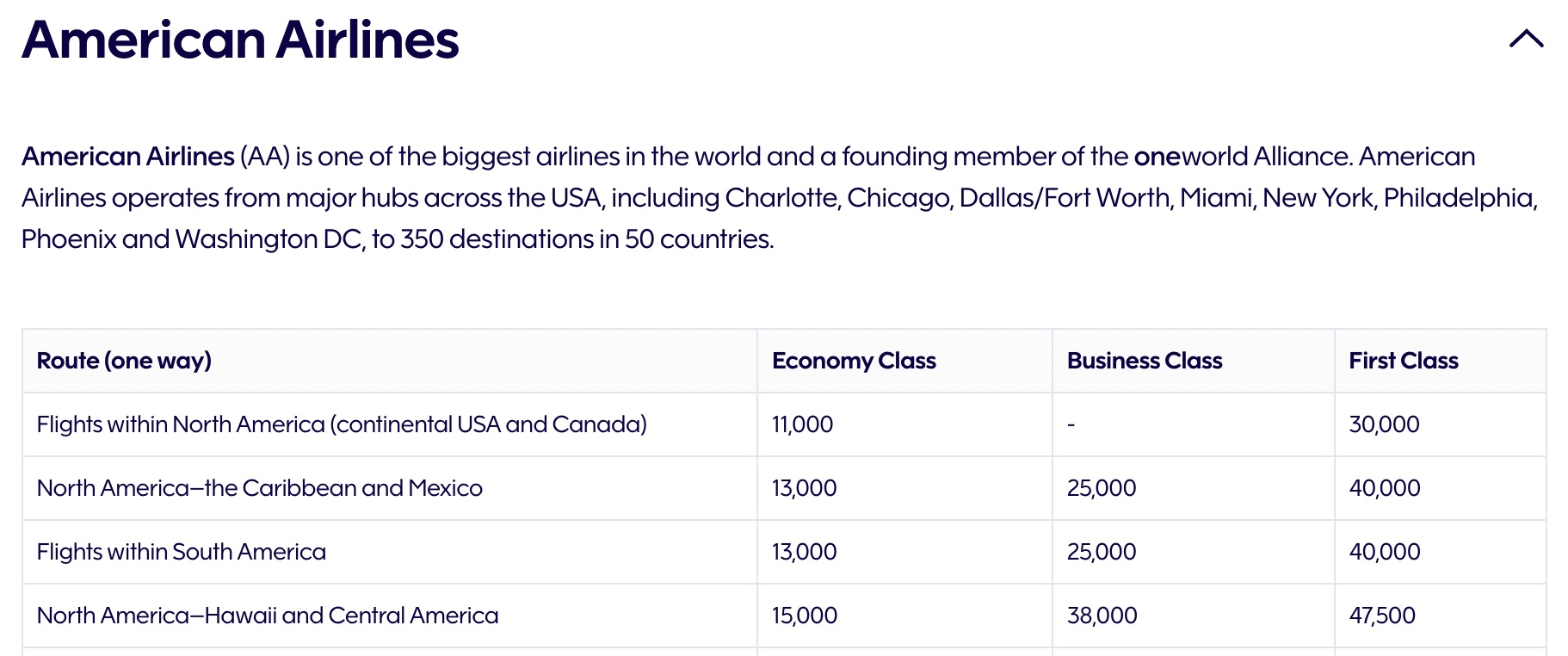Click the 15,000 Economy fare value

coord(804,615)
